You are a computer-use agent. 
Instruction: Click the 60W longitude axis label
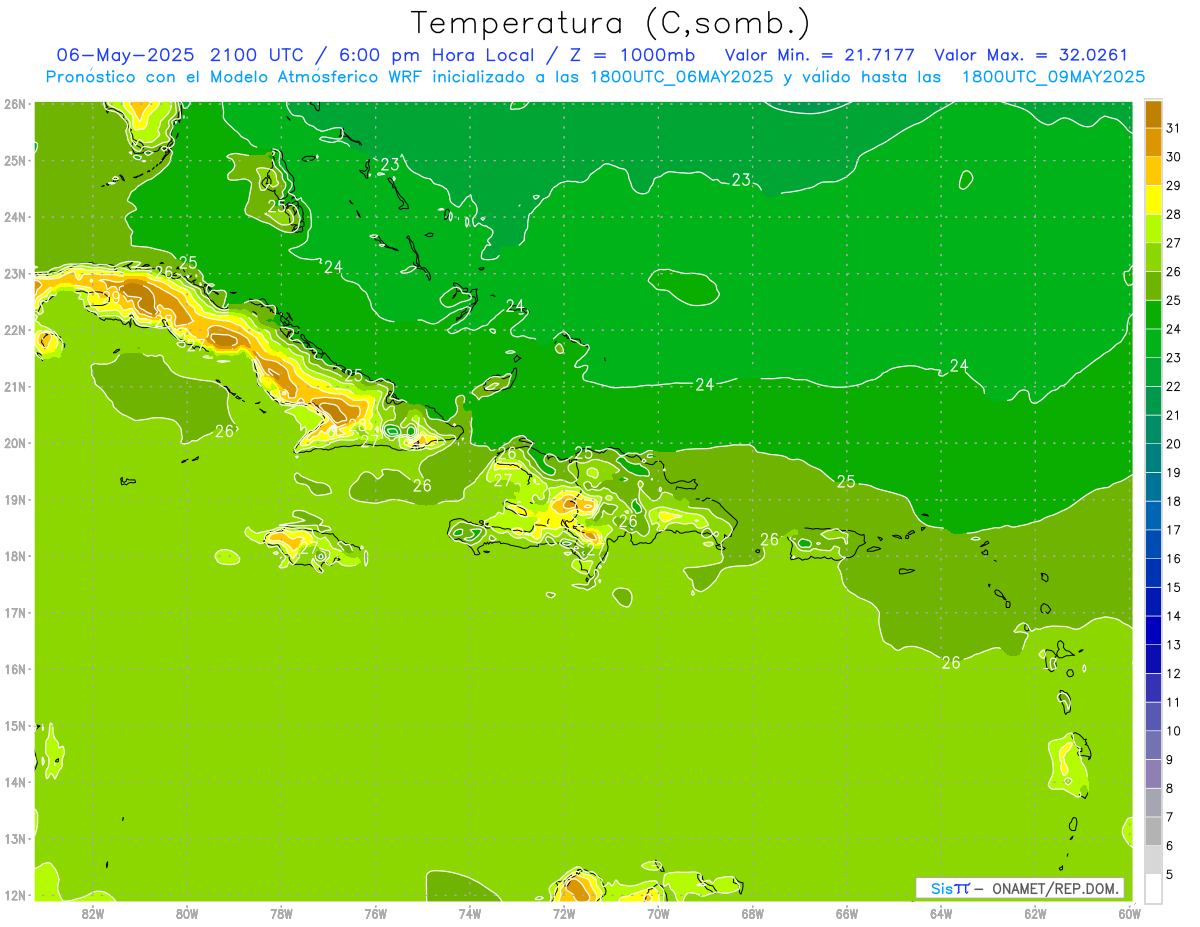tap(1129, 913)
